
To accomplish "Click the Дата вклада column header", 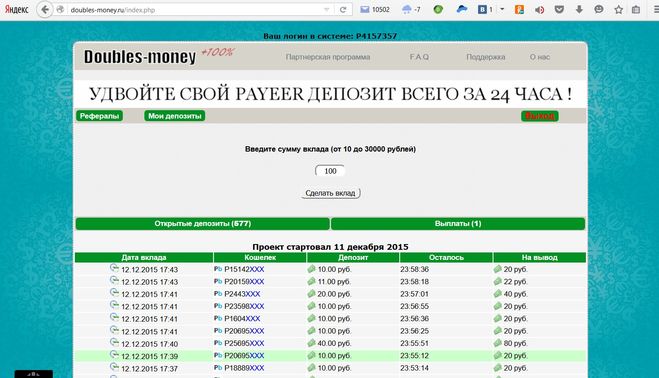I will (144, 257).
